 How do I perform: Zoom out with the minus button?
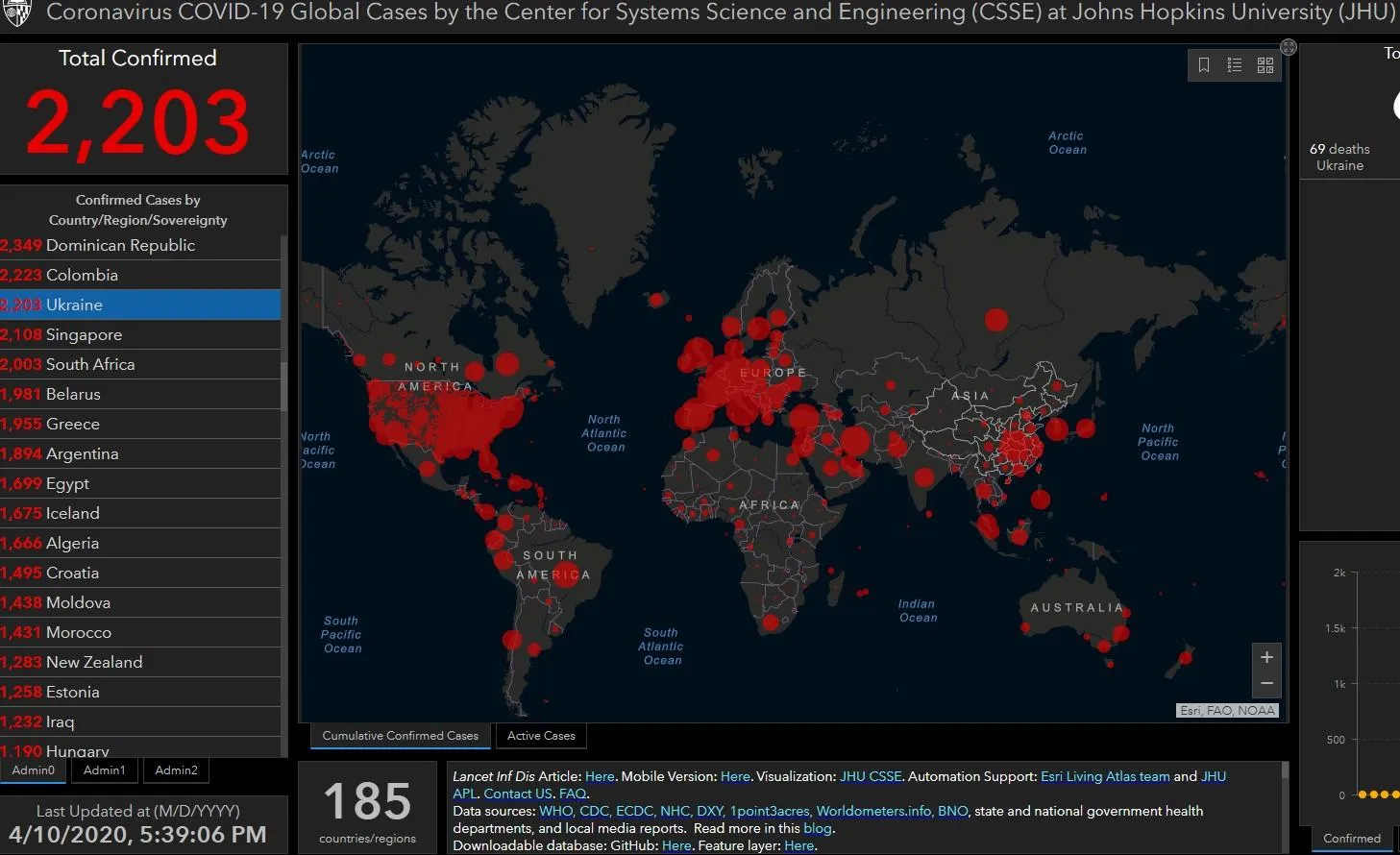point(1266,683)
